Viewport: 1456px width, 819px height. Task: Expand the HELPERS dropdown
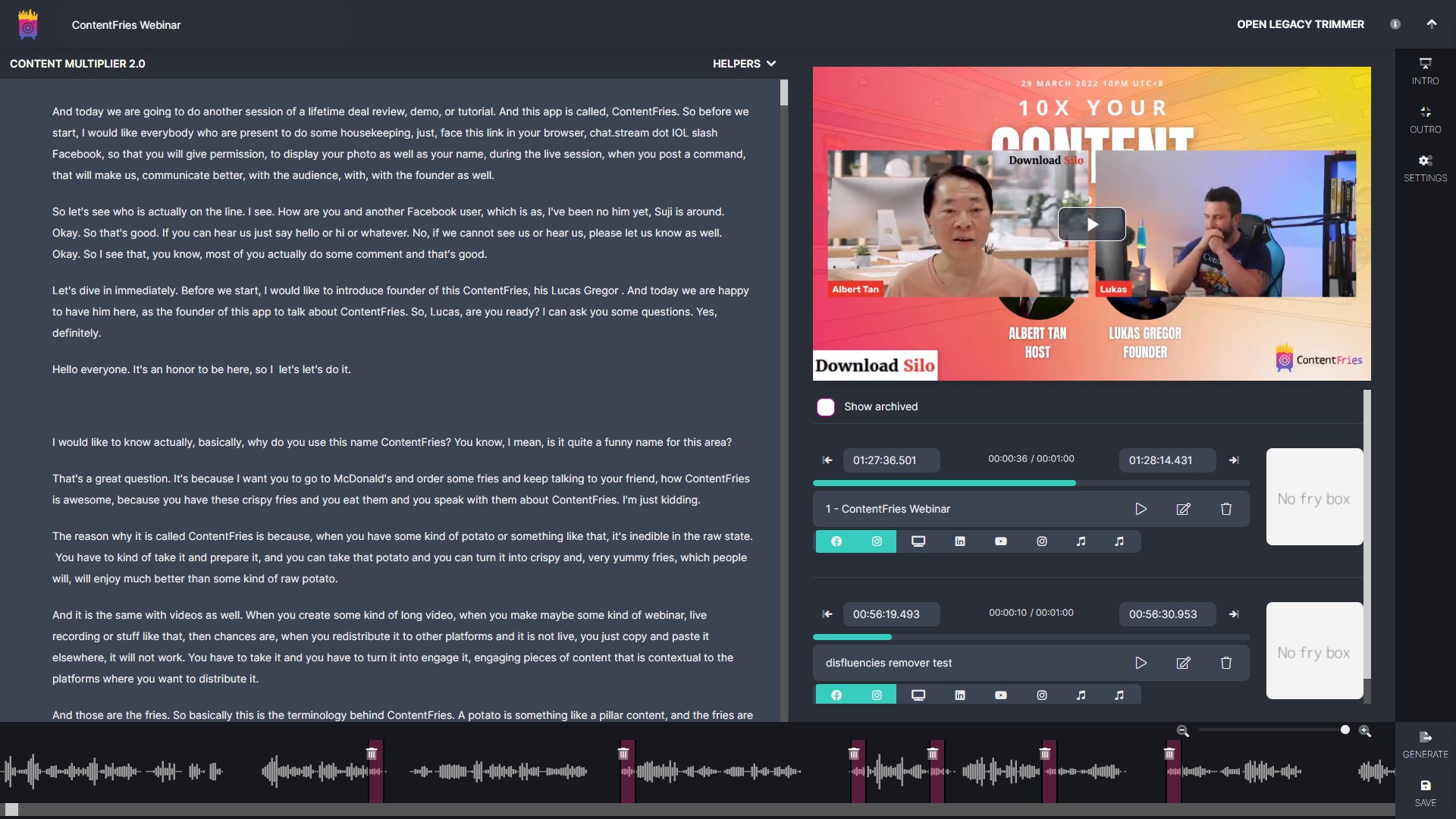(x=744, y=64)
